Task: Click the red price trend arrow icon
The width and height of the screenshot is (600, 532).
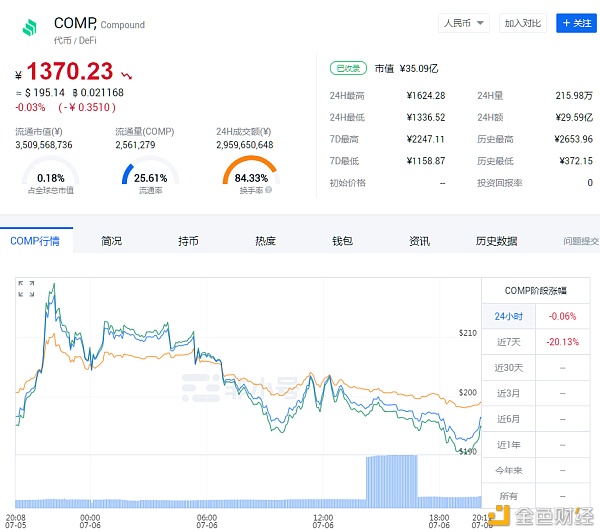Action: coord(126,75)
